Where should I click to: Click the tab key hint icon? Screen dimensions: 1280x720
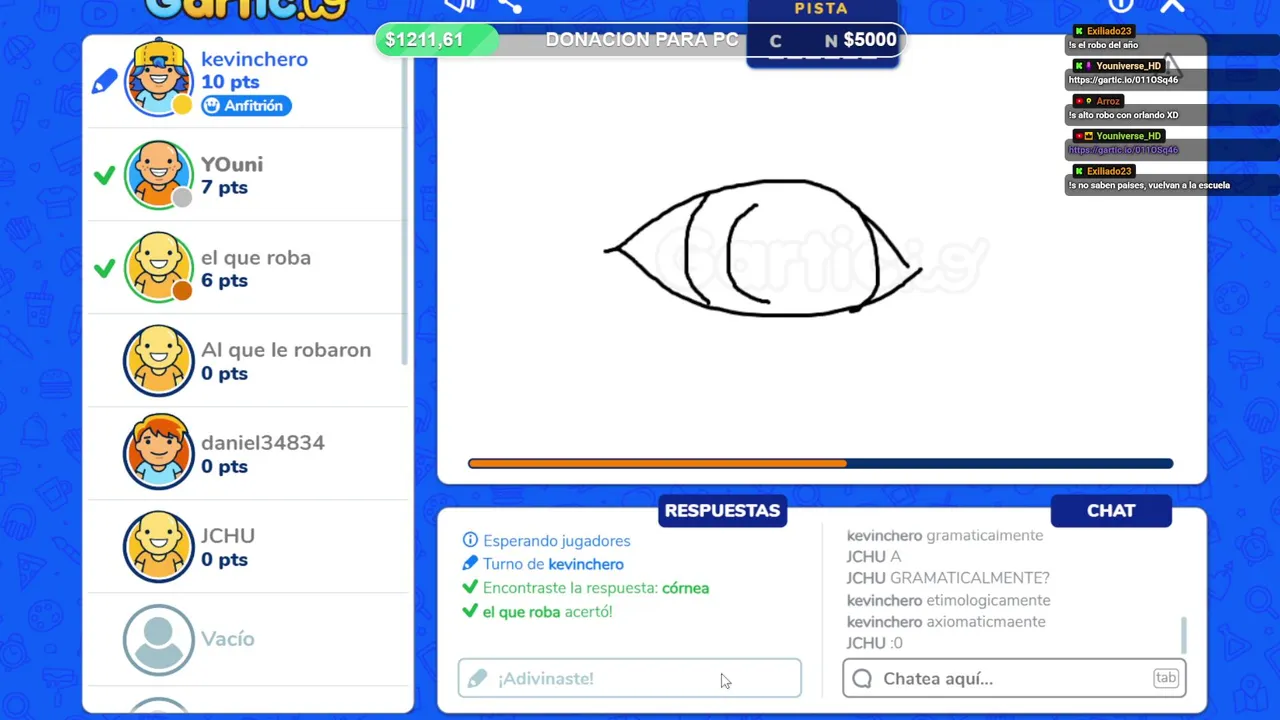(x=1166, y=678)
